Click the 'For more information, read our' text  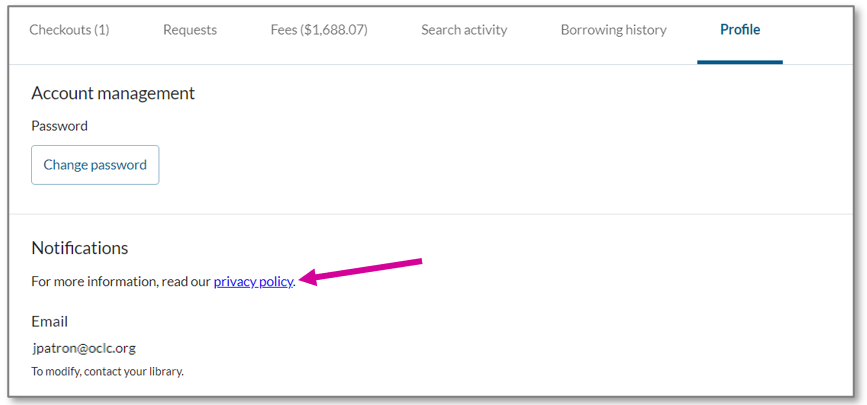(x=121, y=282)
